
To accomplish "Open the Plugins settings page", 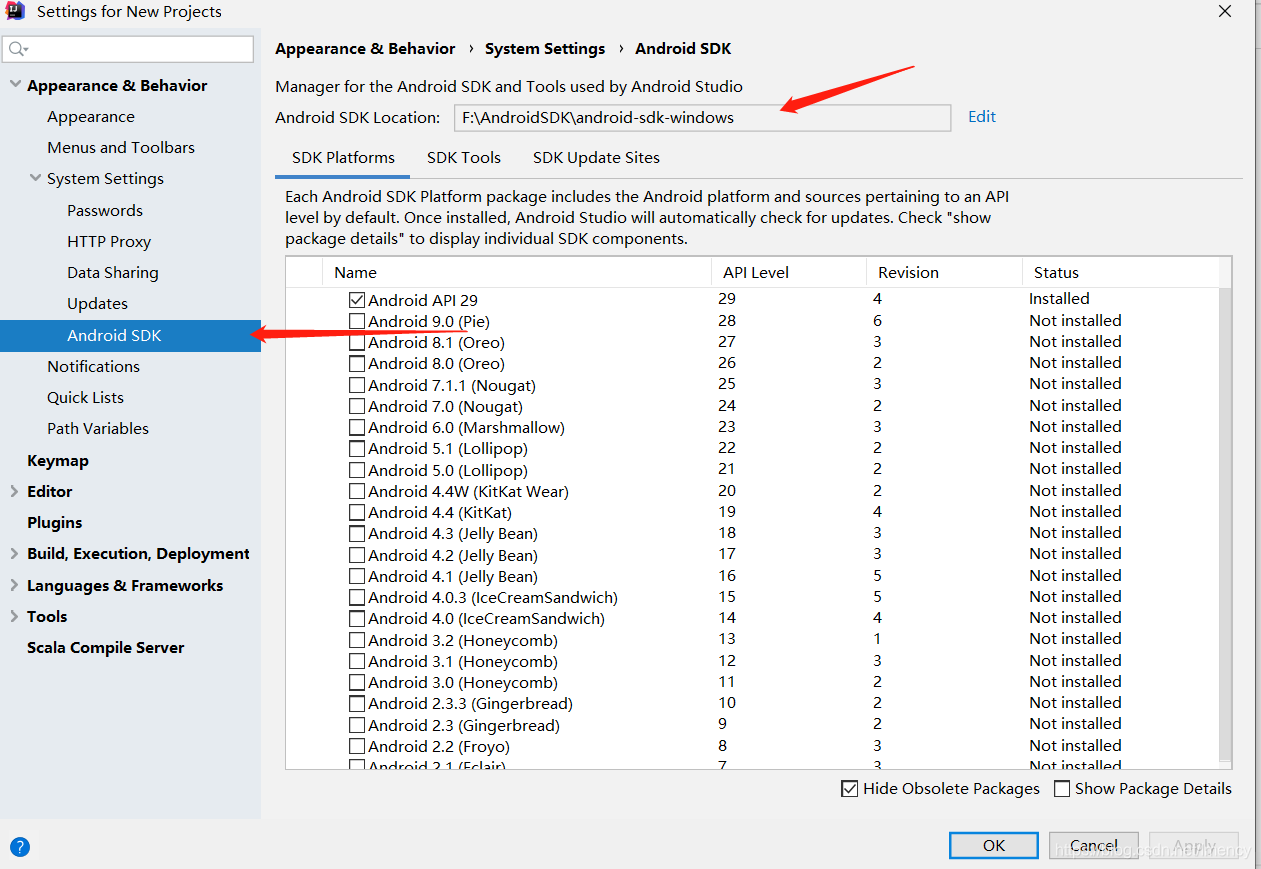I will [54, 522].
